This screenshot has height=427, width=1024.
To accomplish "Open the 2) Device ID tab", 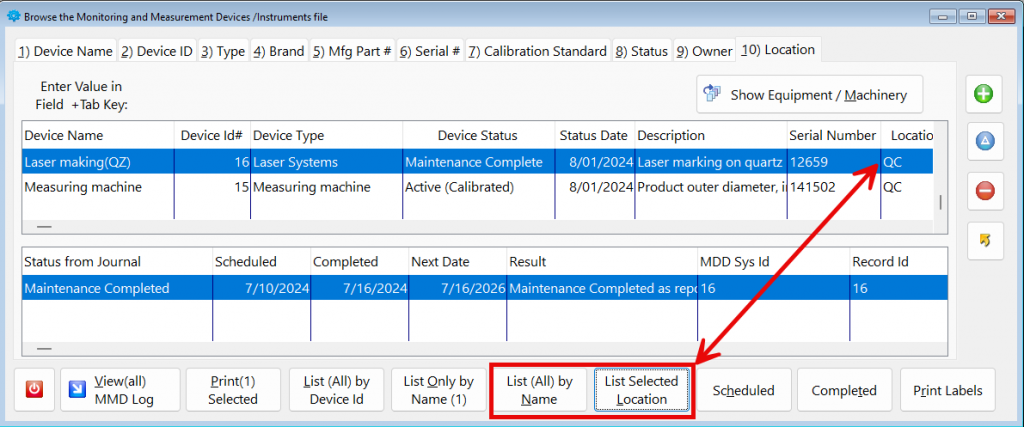I will coord(157,52).
